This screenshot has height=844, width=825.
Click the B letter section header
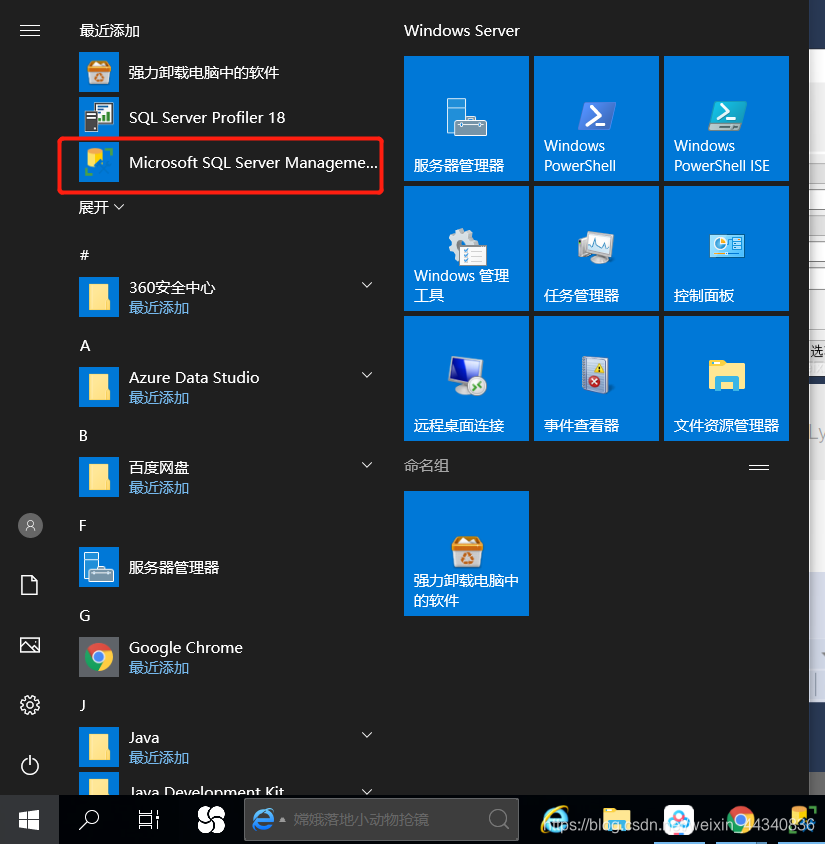tap(83, 435)
